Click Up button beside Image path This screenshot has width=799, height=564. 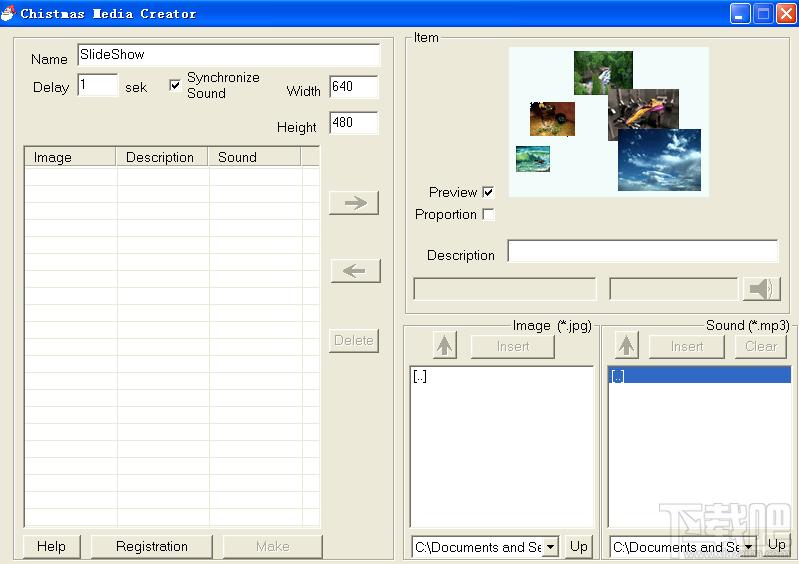pyautogui.click(x=579, y=547)
